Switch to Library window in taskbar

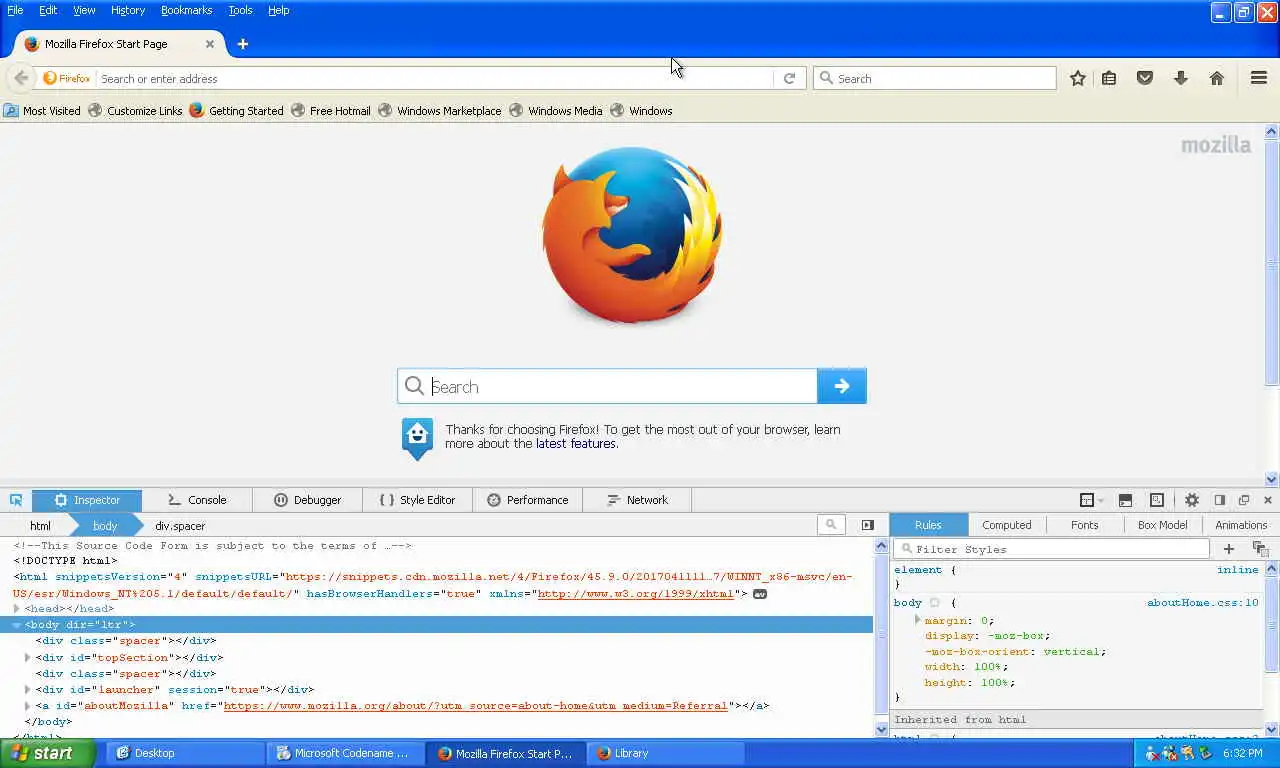(x=666, y=753)
